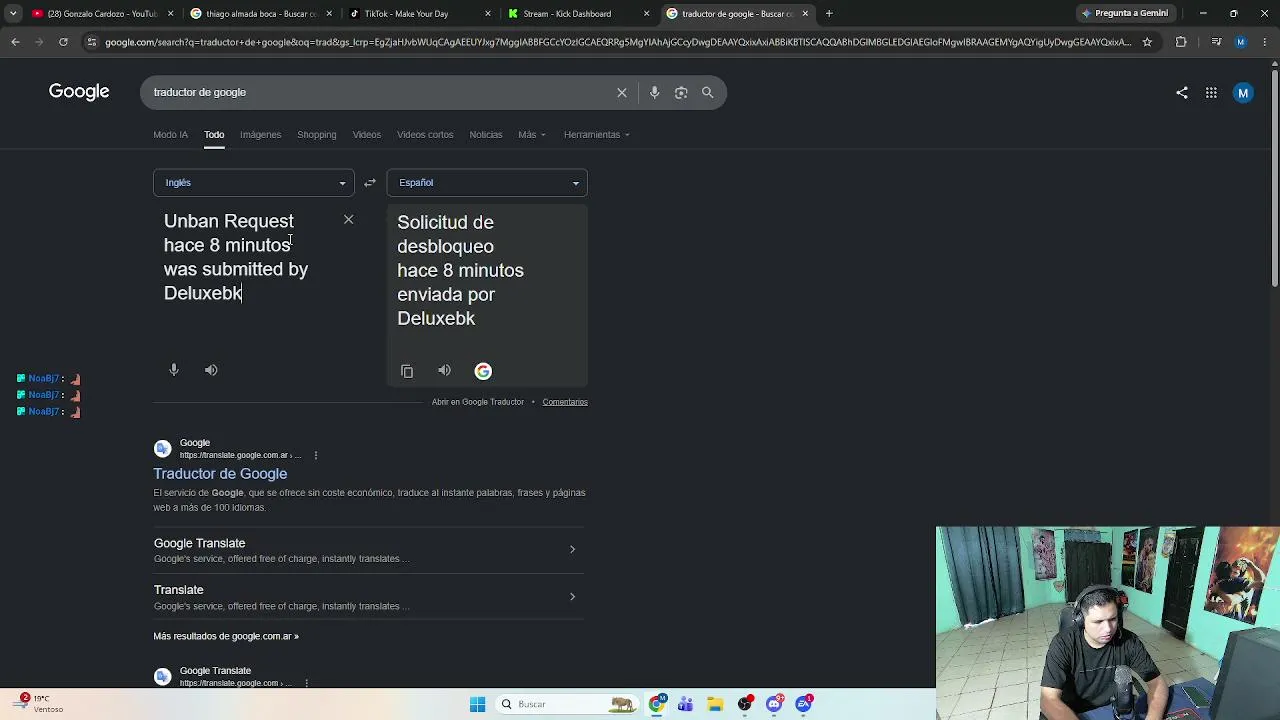
Task: Click the Google search input field
Action: 380,92
